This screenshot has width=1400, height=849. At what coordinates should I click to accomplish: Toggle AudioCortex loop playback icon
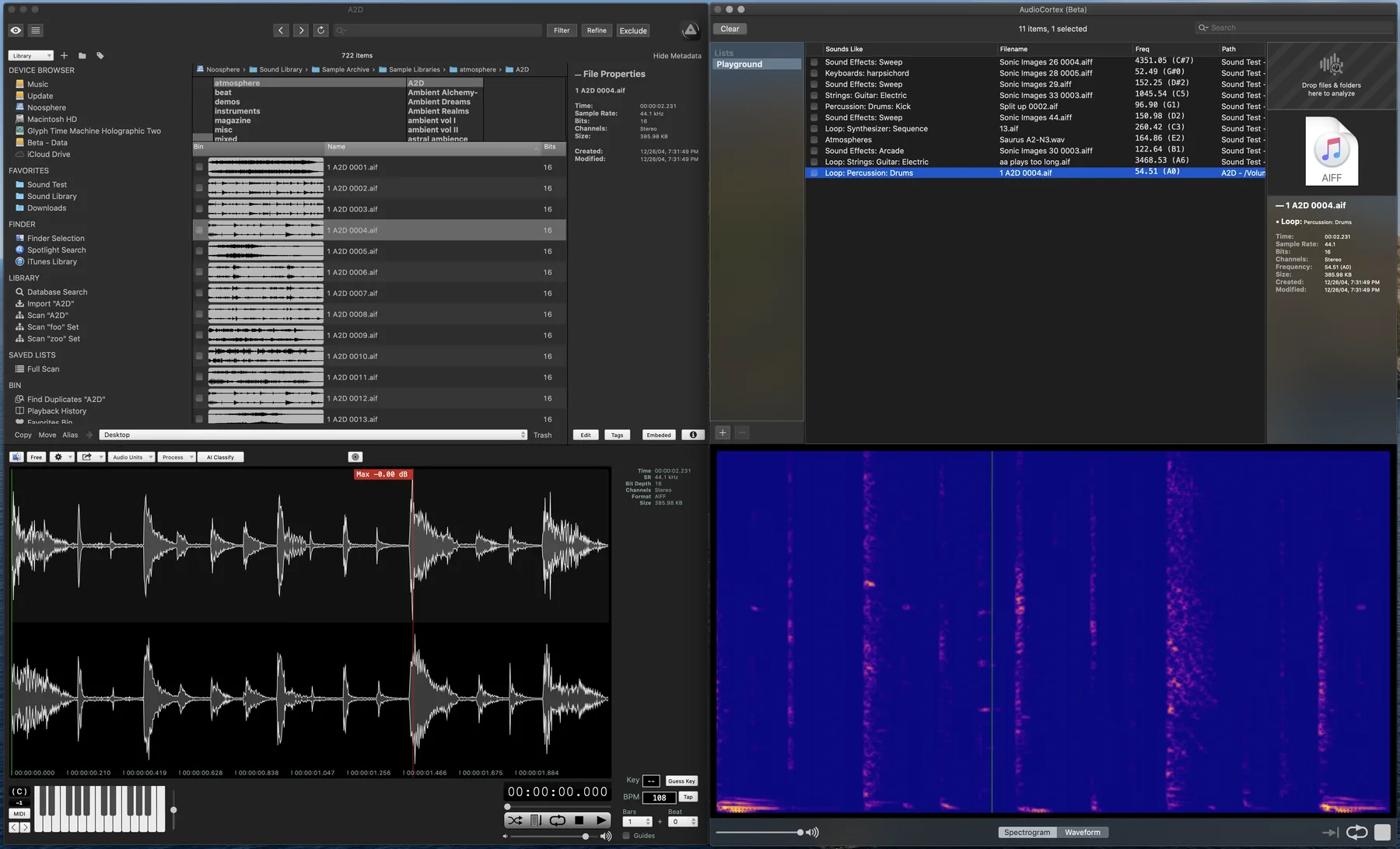[x=1357, y=832]
